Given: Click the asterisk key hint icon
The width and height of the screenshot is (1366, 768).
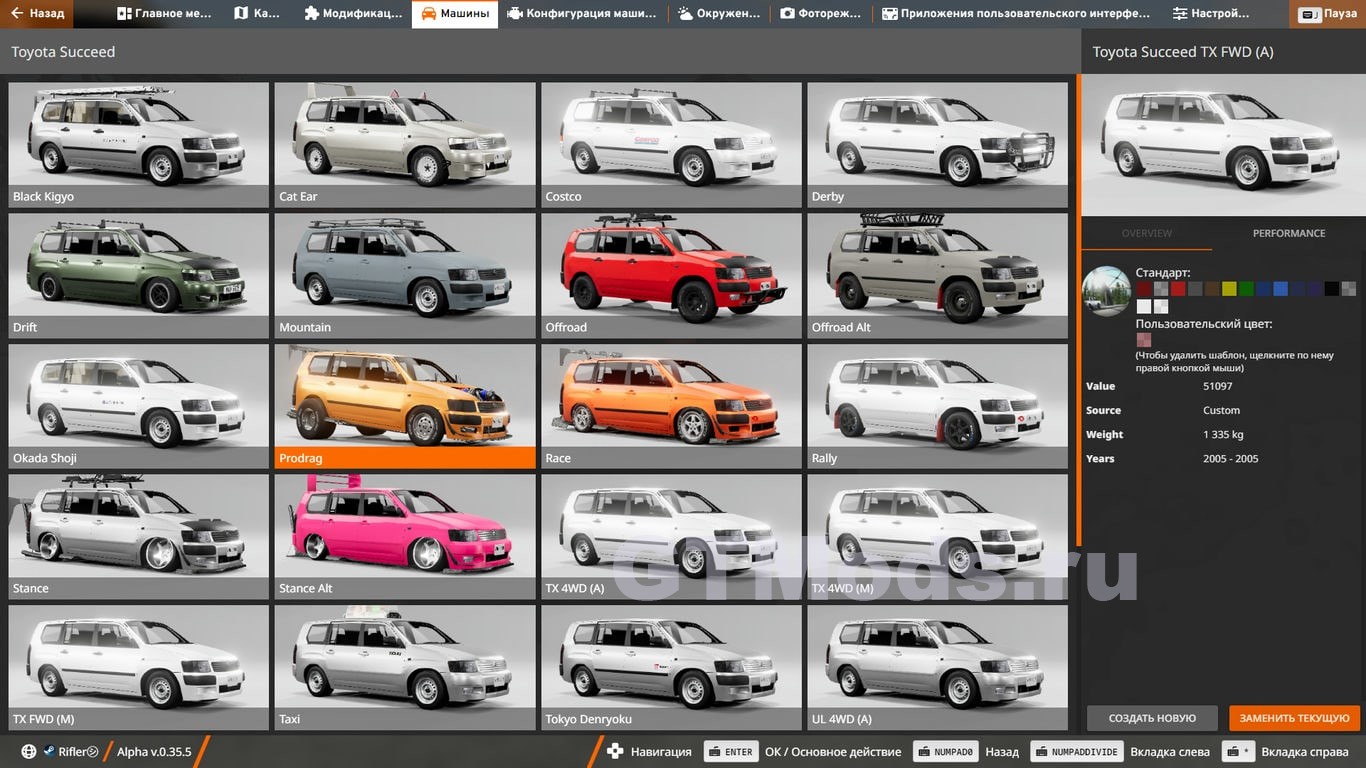Looking at the screenshot, I should pyautogui.click(x=1239, y=752).
